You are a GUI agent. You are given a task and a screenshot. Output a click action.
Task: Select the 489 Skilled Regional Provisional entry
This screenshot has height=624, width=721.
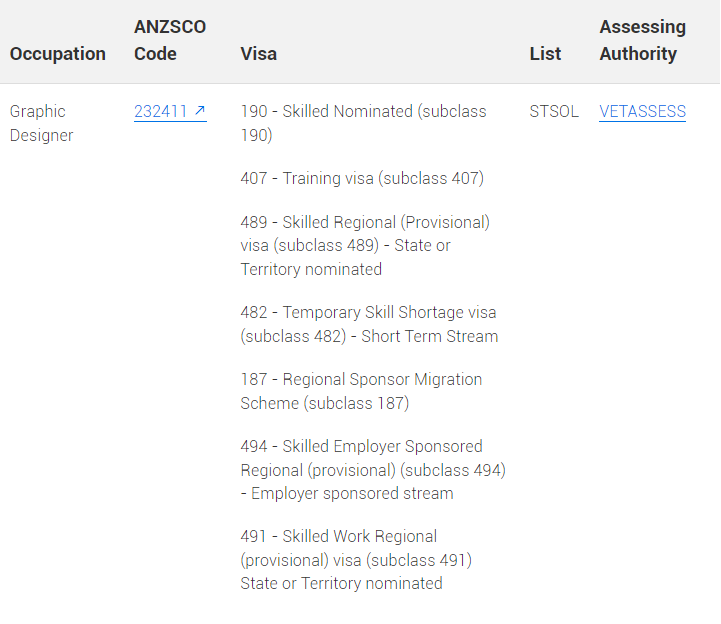pos(365,246)
